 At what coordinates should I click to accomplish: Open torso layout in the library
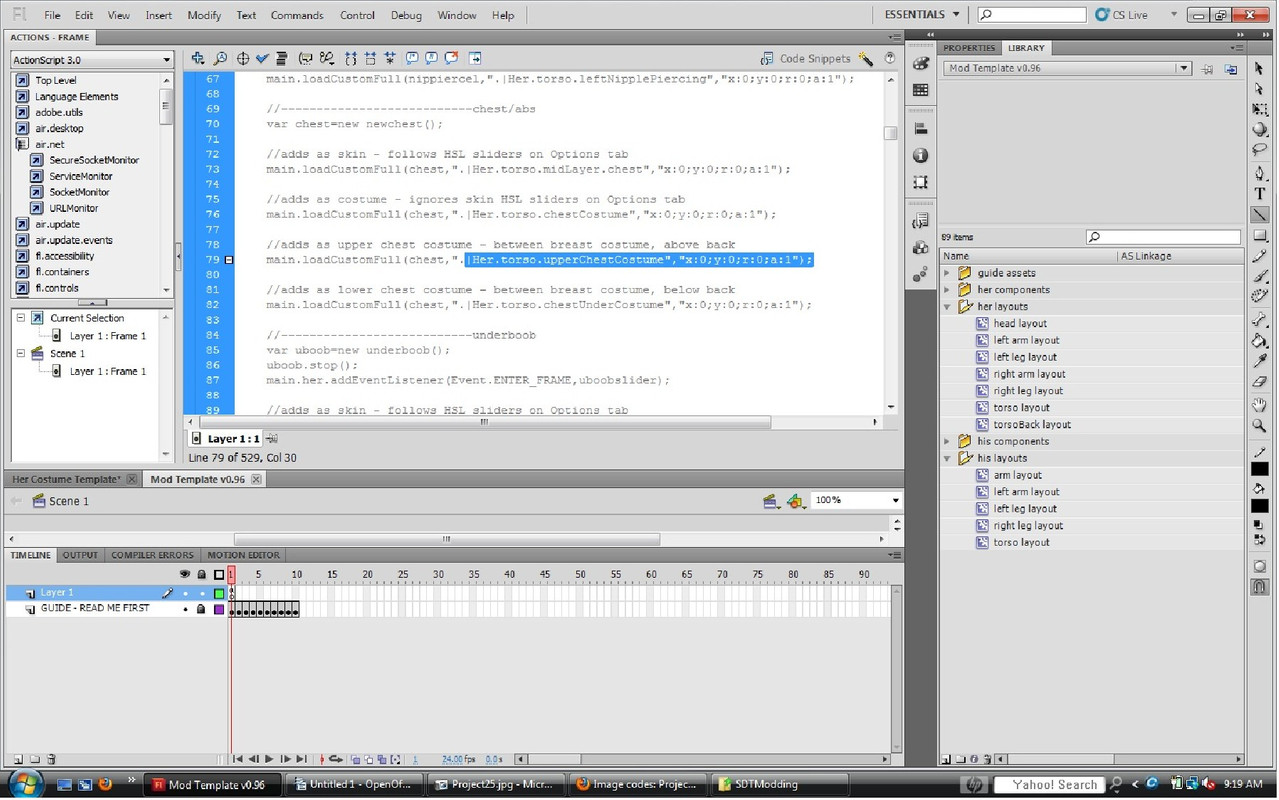1021,408
